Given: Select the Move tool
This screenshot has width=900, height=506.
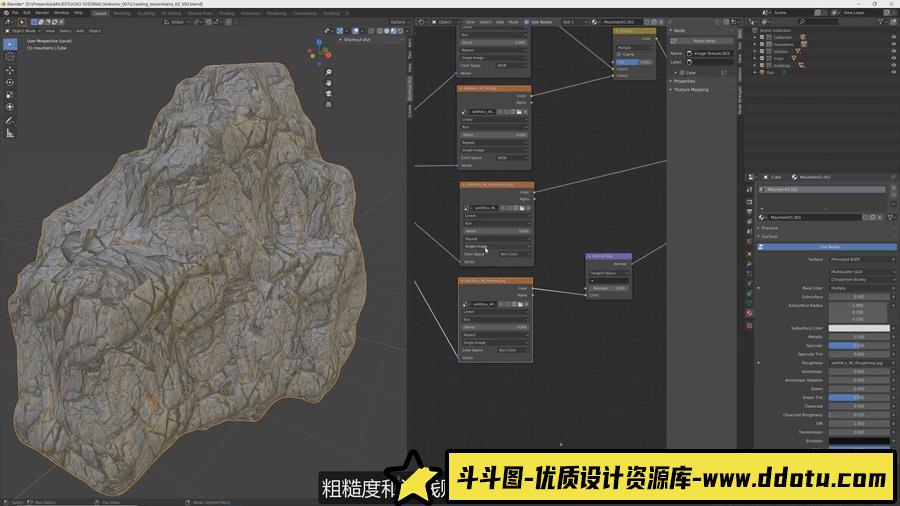Looking at the screenshot, I should [x=10, y=70].
